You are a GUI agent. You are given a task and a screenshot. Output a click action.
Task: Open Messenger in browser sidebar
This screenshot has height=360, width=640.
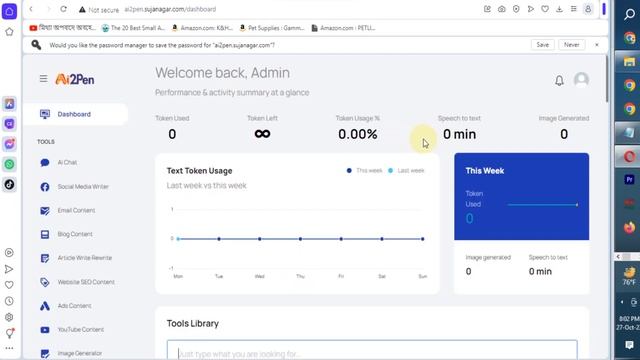coord(9,144)
